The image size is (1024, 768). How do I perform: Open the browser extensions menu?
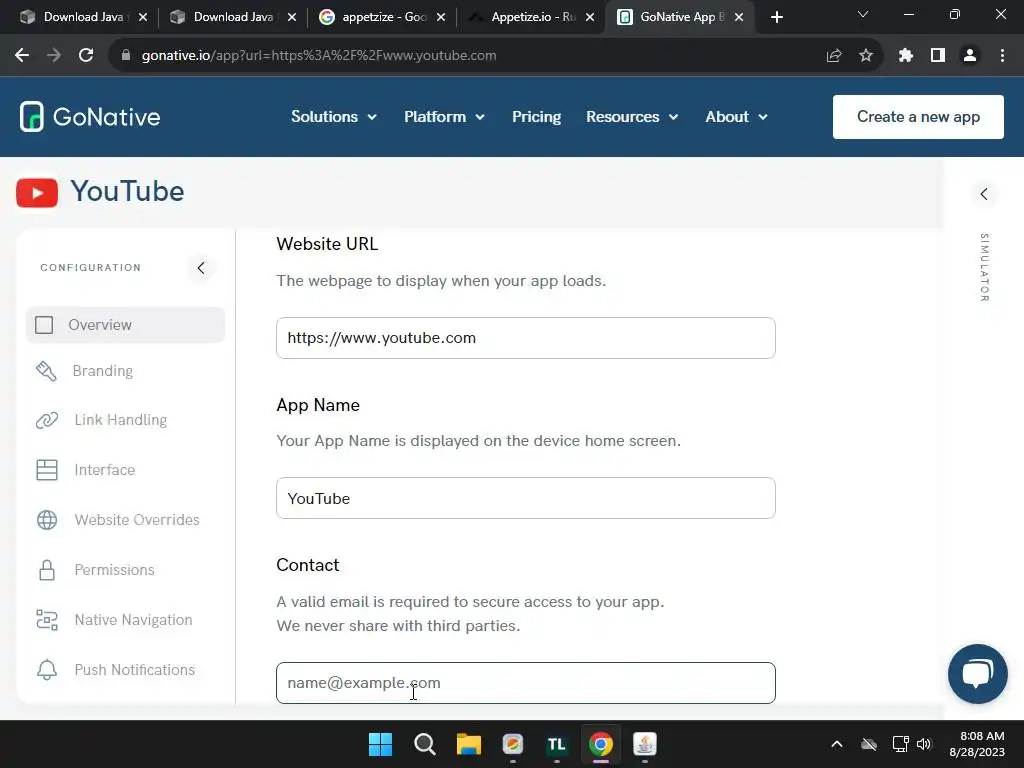point(906,56)
